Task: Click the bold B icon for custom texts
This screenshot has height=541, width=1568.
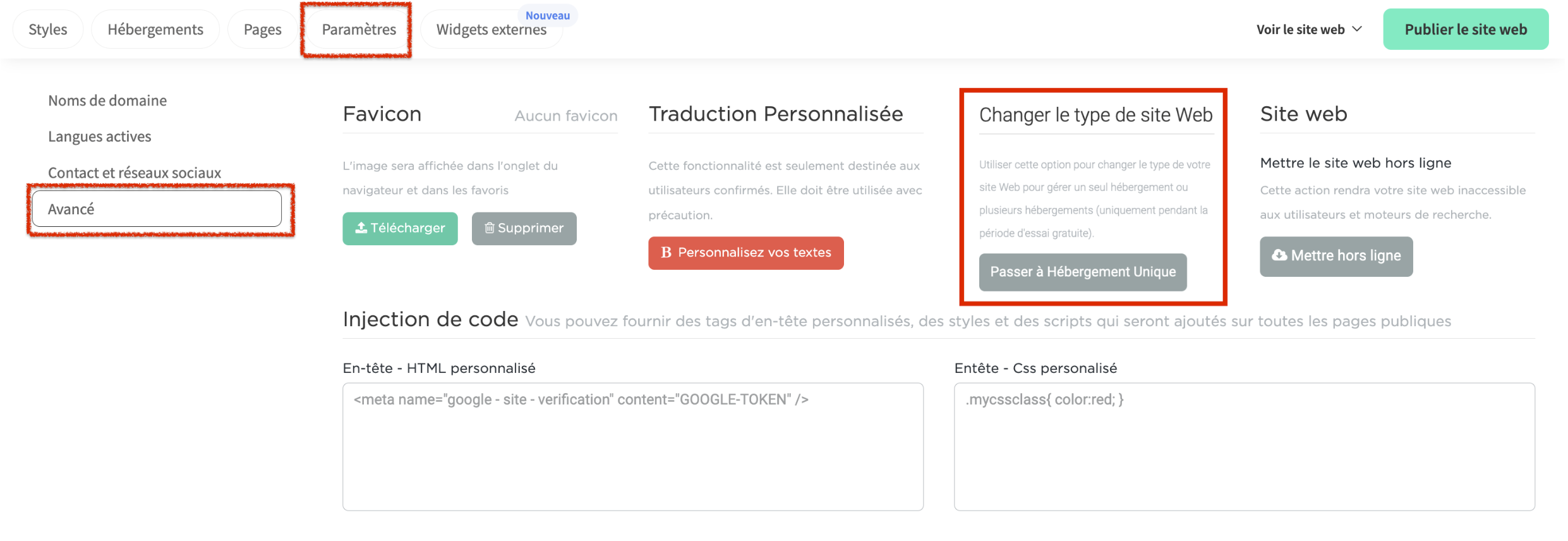Action: pyautogui.click(x=666, y=253)
